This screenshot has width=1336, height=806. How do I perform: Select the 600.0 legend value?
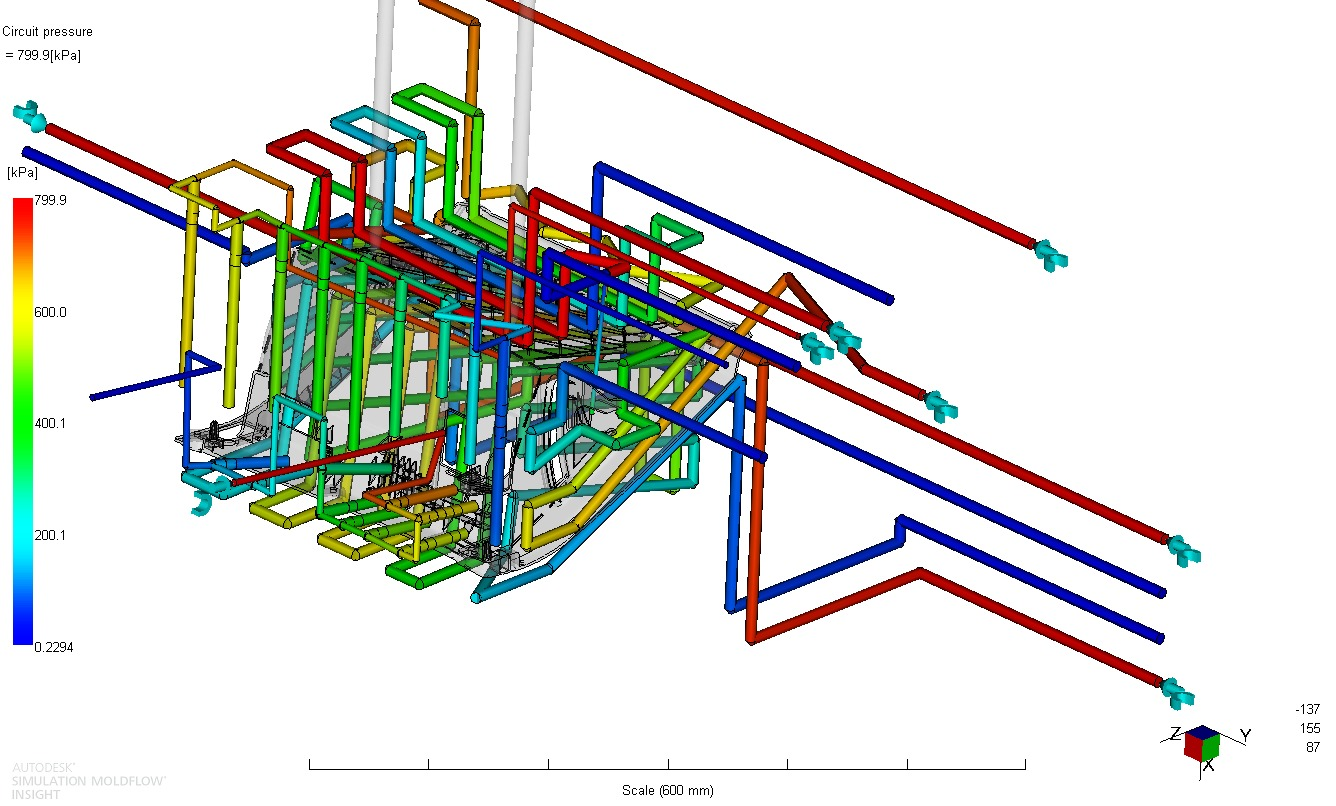click(50, 312)
